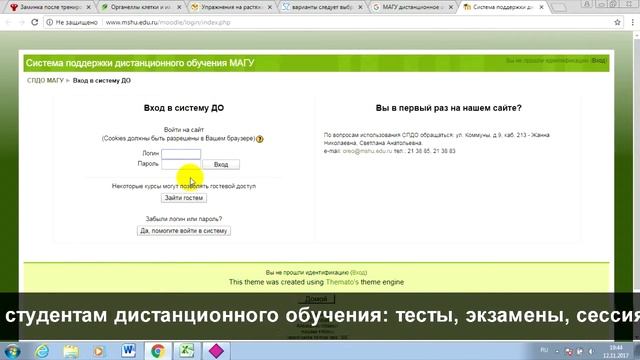Close the 'Заминка после тренир' tab
This screenshot has height=360, width=640.
pos(89,7)
